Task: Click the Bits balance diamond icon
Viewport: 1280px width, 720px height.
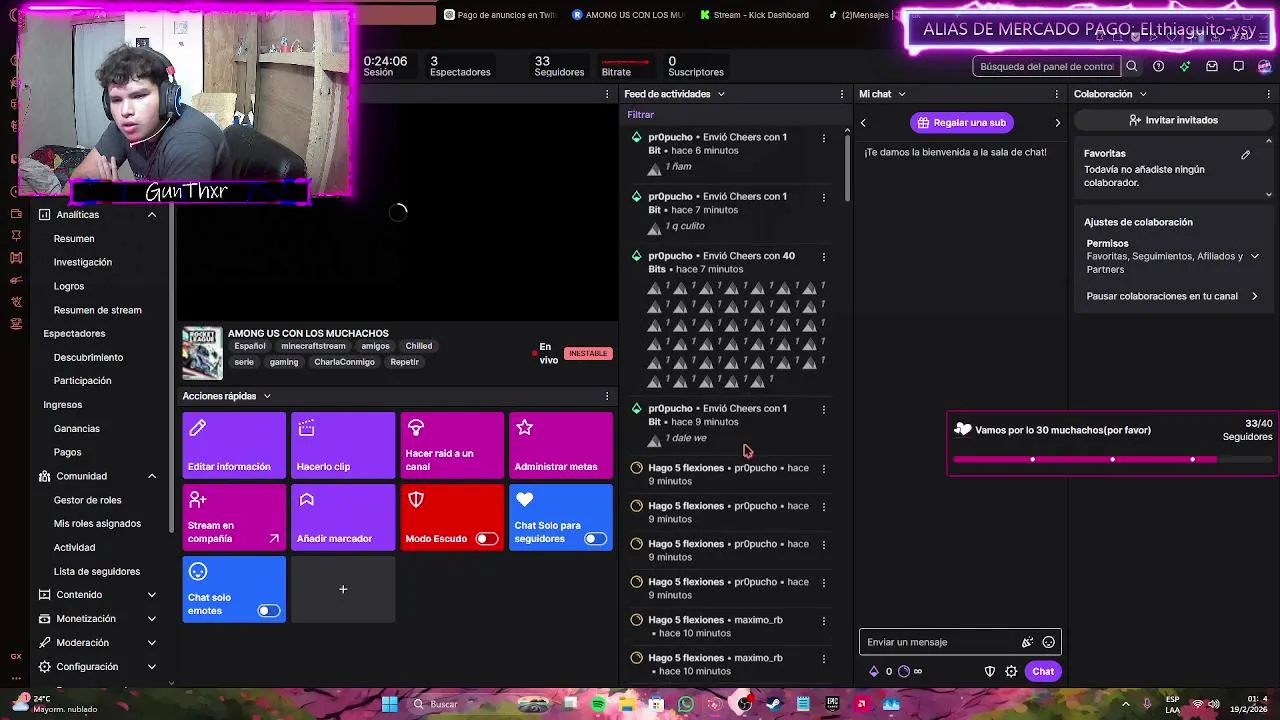Action: click(874, 672)
